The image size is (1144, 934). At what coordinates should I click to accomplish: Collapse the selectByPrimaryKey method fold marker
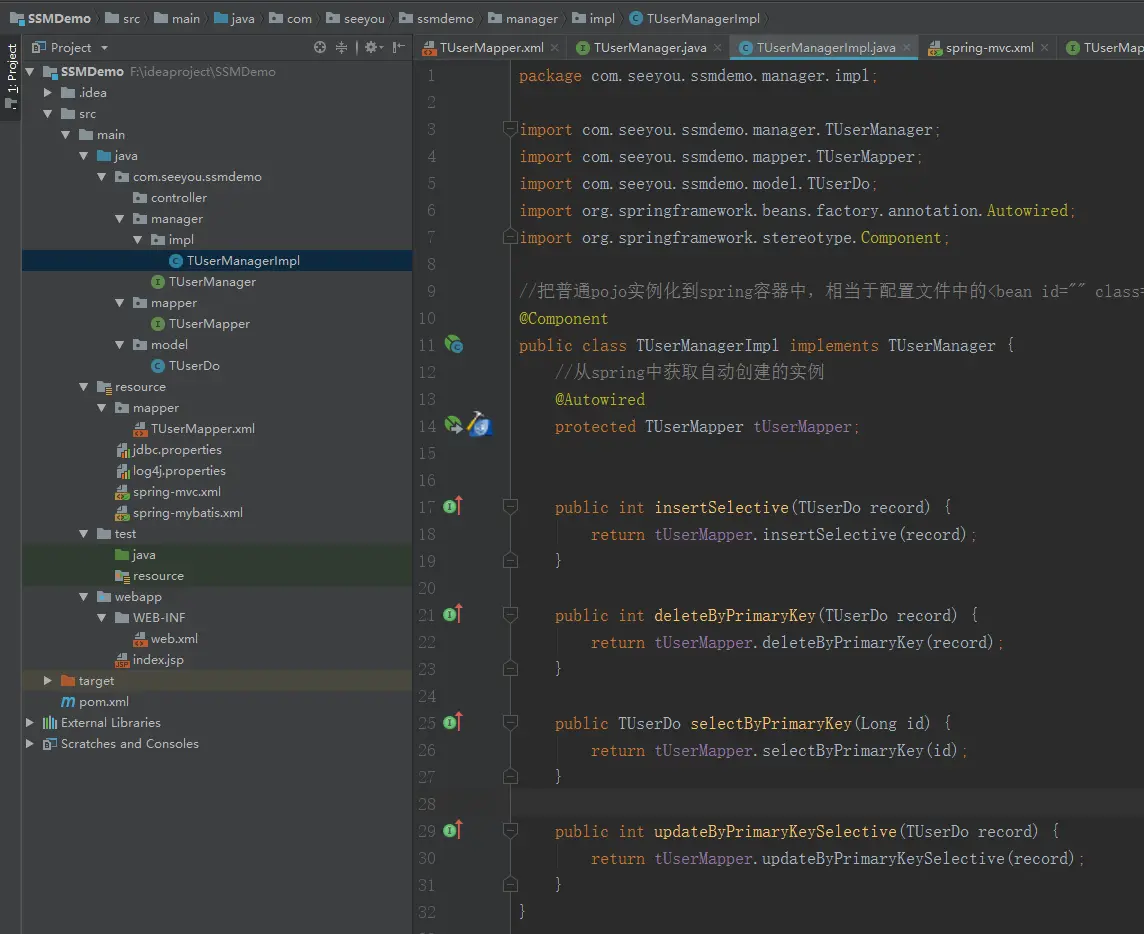coord(510,723)
